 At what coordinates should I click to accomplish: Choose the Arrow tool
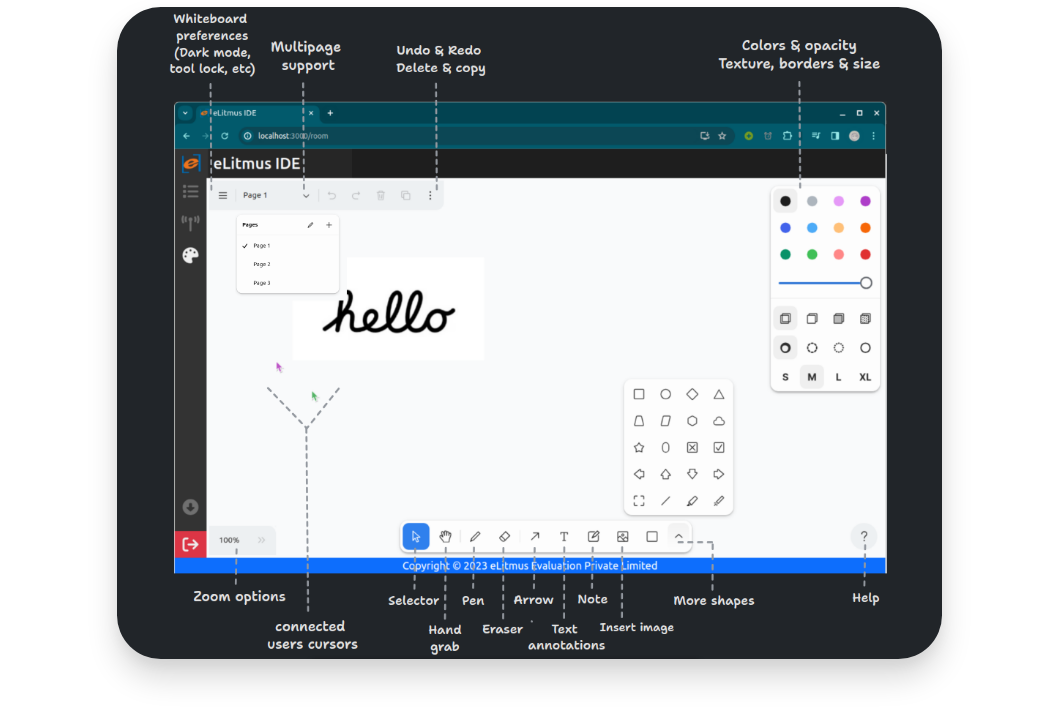coord(535,537)
